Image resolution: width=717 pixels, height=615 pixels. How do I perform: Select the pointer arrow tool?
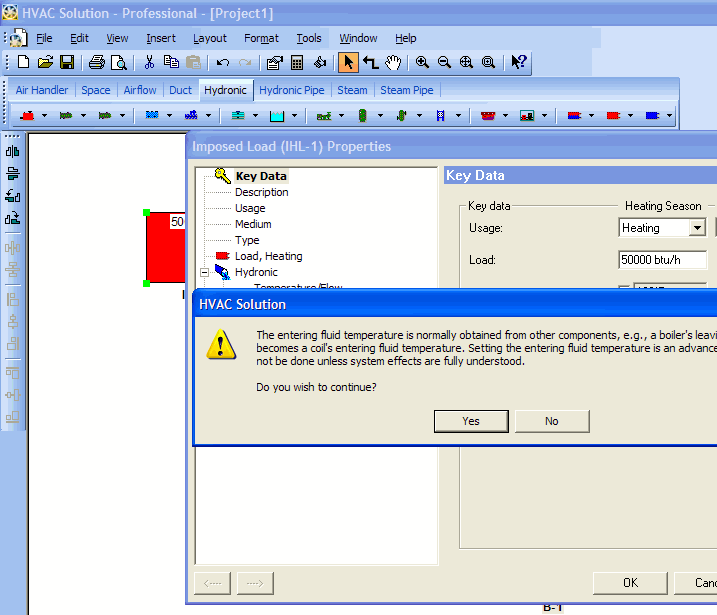[348, 62]
